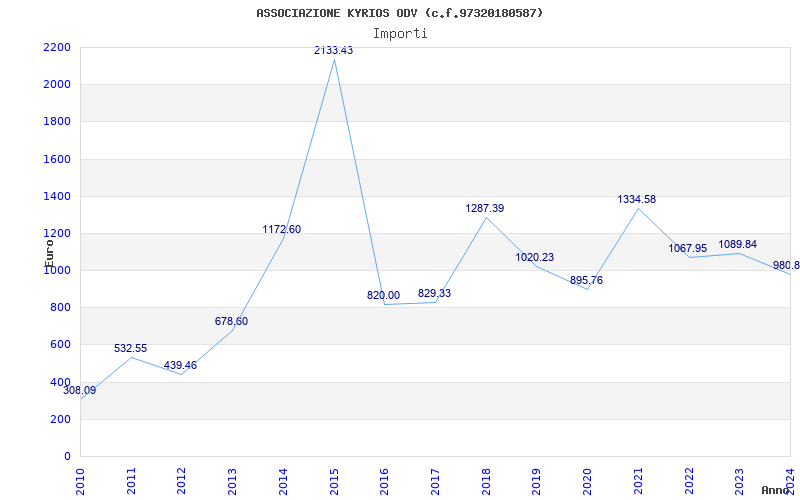Click the x-axis year 2015

(x=334, y=482)
